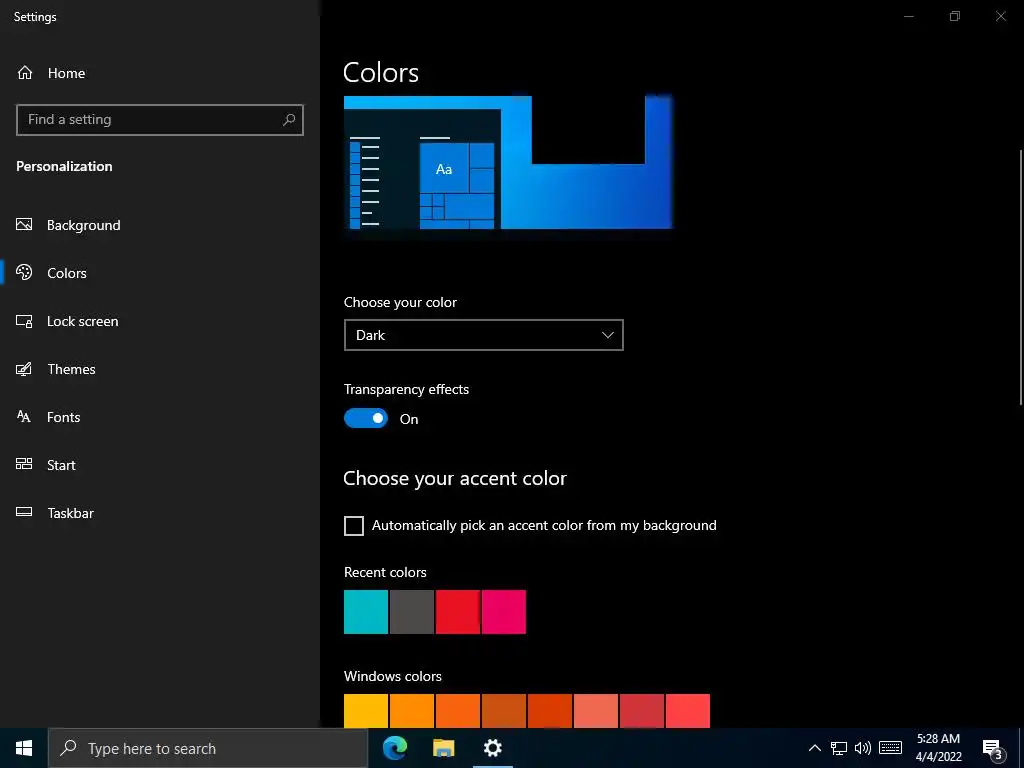The image size is (1024, 768).
Task: Open the Action Center notifications
Action: coord(993,748)
